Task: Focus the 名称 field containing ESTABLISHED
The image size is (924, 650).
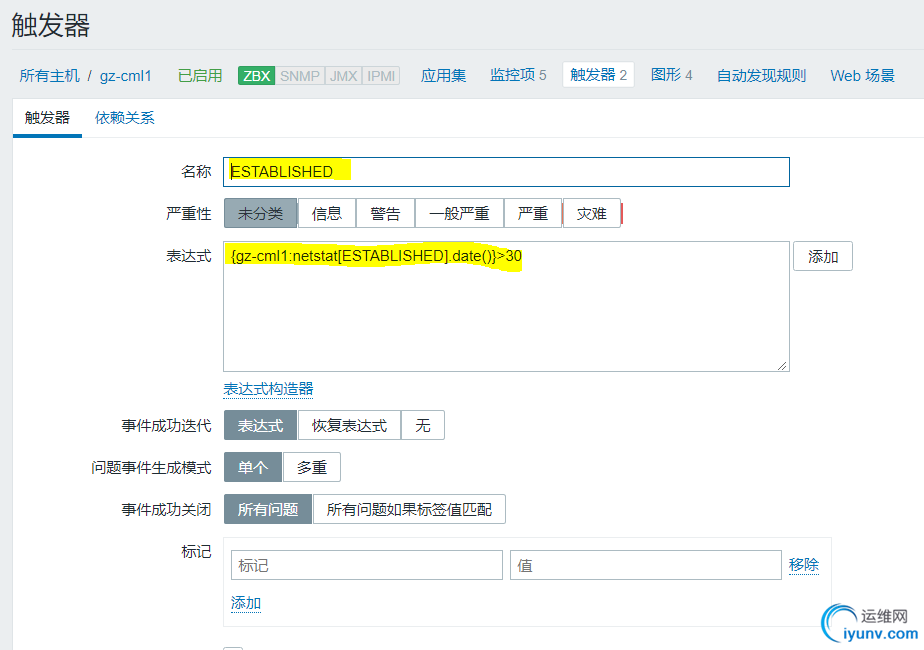Action: tap(506, 172)
